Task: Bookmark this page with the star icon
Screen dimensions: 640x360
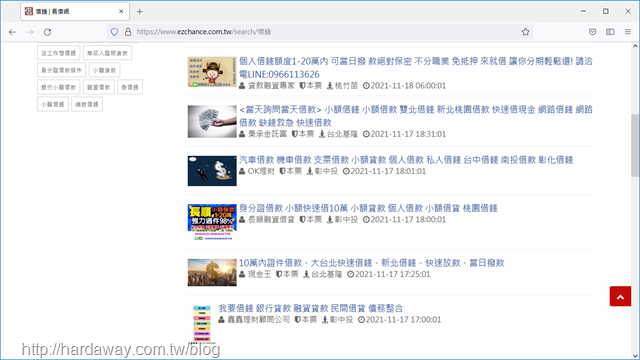Action: [525, 32]
